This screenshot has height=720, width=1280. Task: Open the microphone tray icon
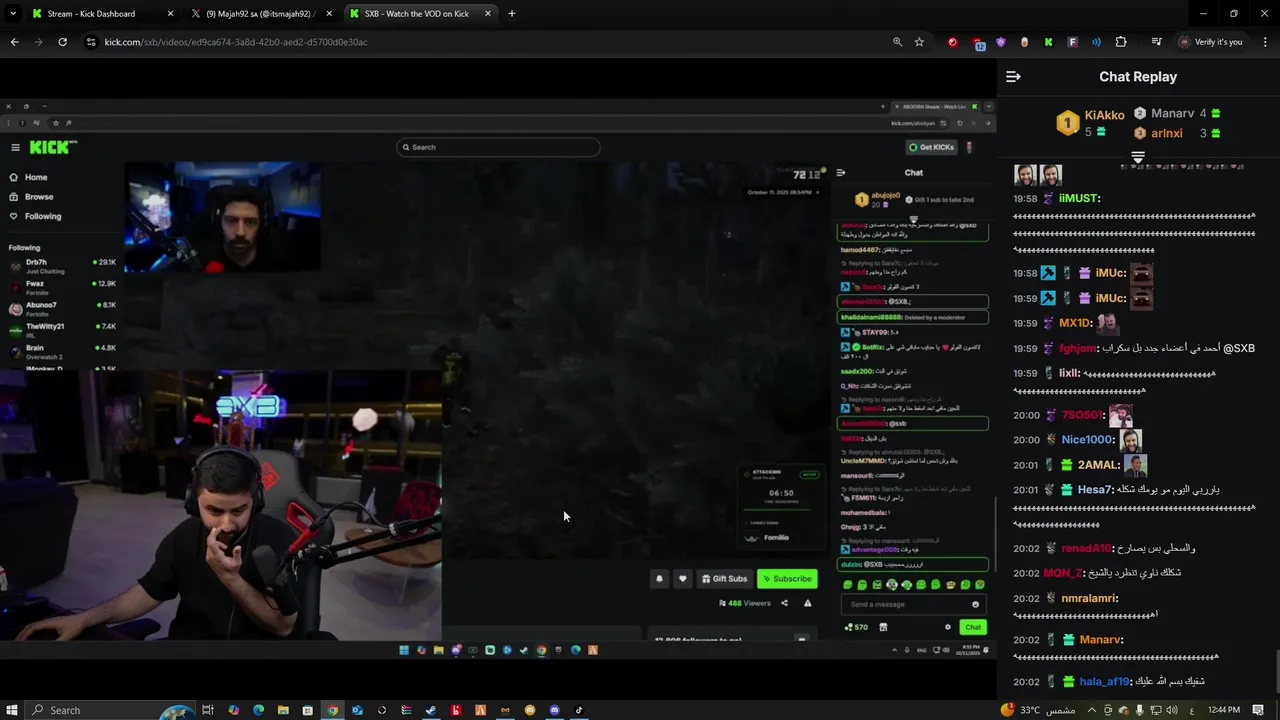1139,710
